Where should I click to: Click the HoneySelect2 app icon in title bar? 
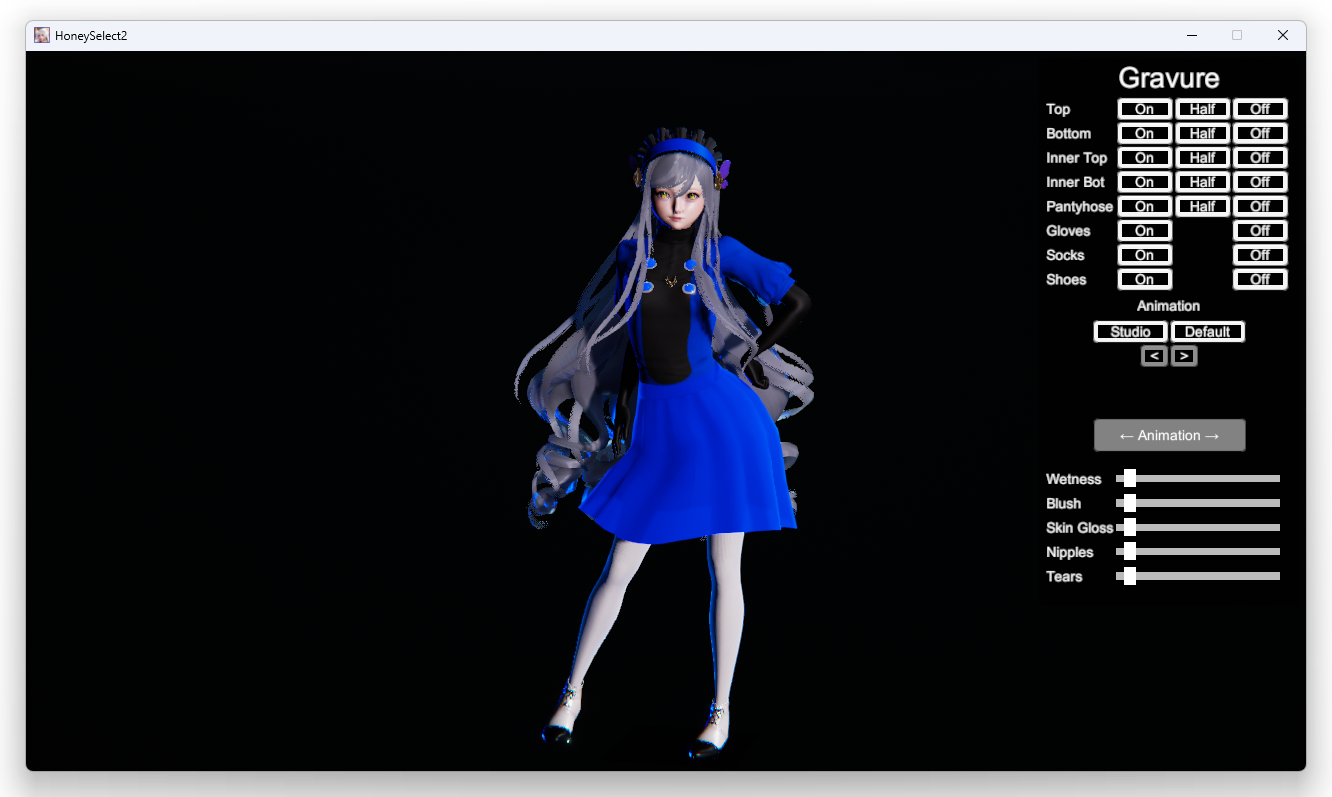(42, 35)
